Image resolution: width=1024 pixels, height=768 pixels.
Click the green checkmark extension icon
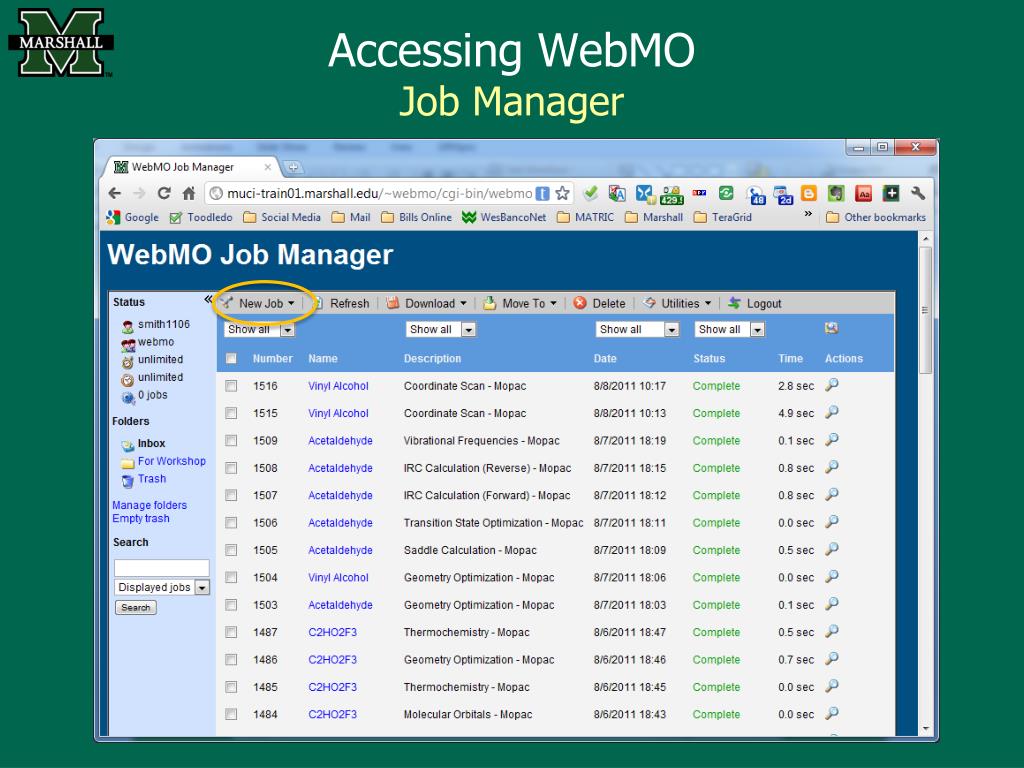click(591, 193)
